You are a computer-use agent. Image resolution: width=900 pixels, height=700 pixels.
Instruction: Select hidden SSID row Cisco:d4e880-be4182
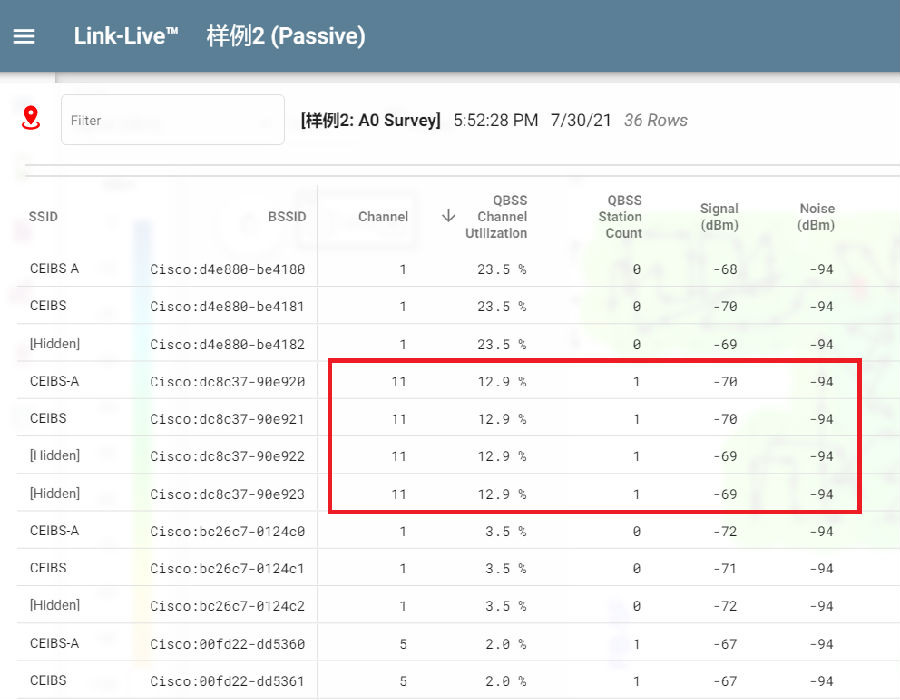click(x=227, y=344)
